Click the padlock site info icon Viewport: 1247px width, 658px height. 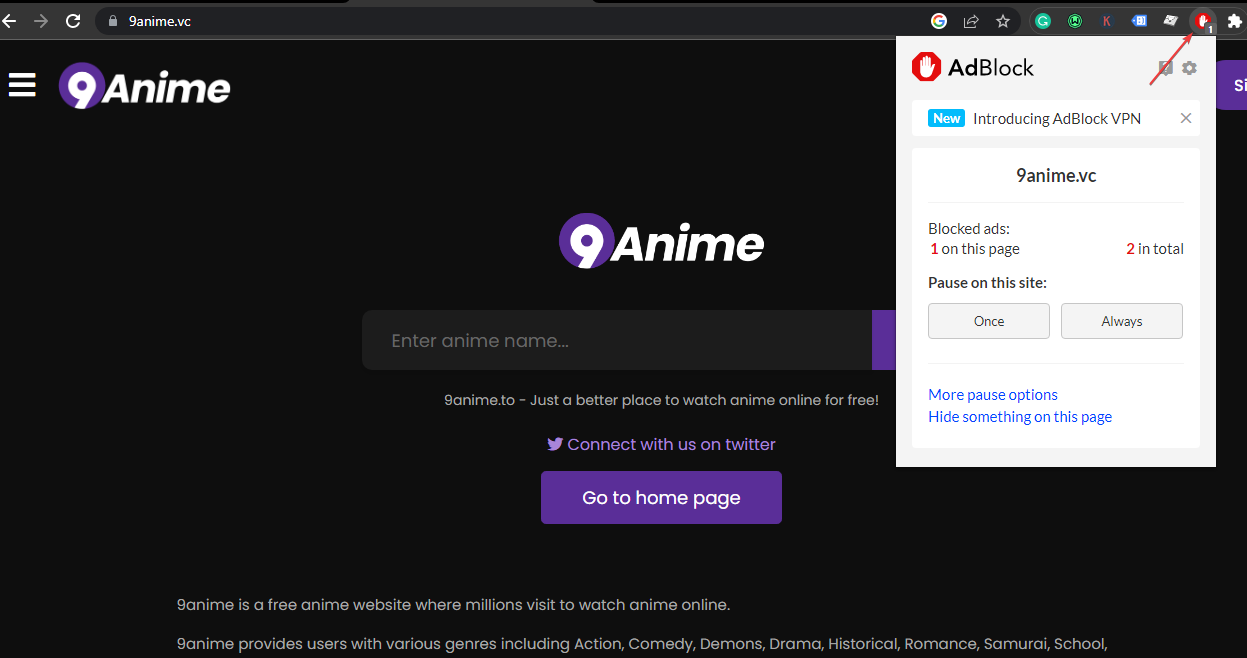pos(112,21)
